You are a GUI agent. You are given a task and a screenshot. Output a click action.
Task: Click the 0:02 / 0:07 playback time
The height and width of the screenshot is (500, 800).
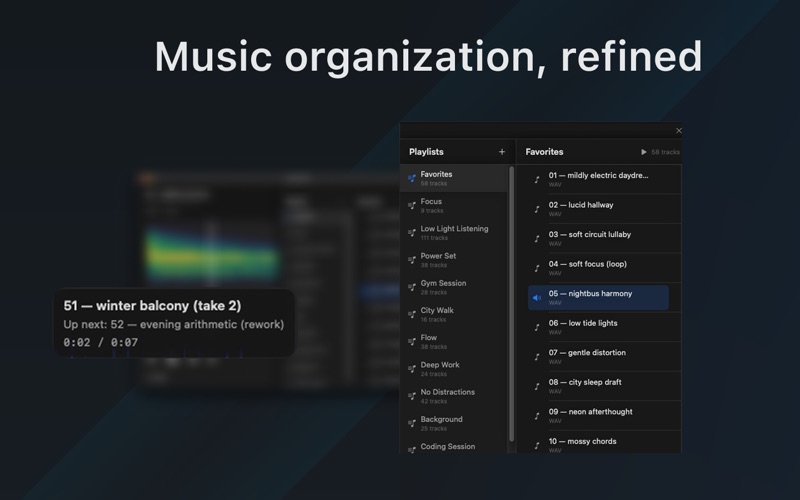point(101,342)
